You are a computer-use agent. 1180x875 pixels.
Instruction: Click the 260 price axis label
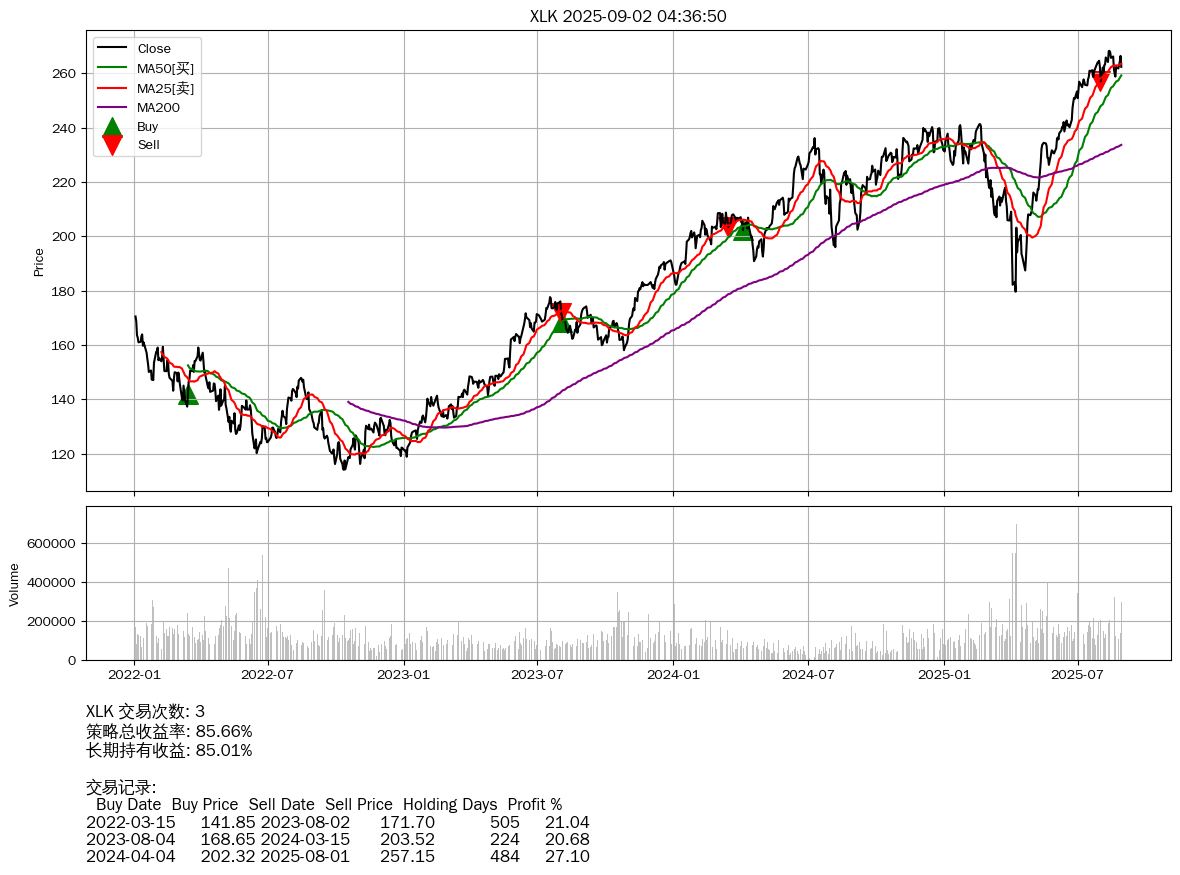(x=64, y=74)
